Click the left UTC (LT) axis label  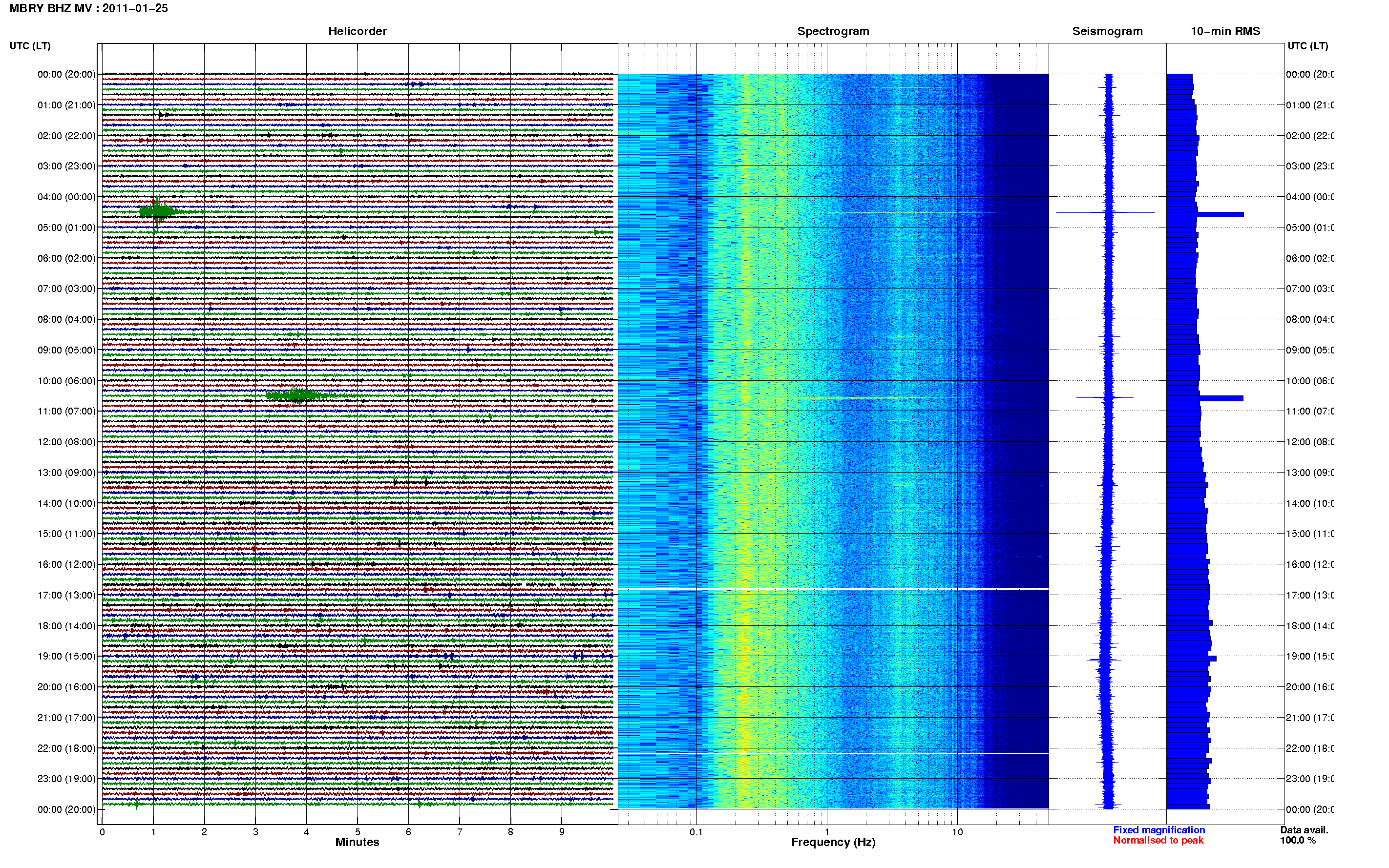[30, 46]
